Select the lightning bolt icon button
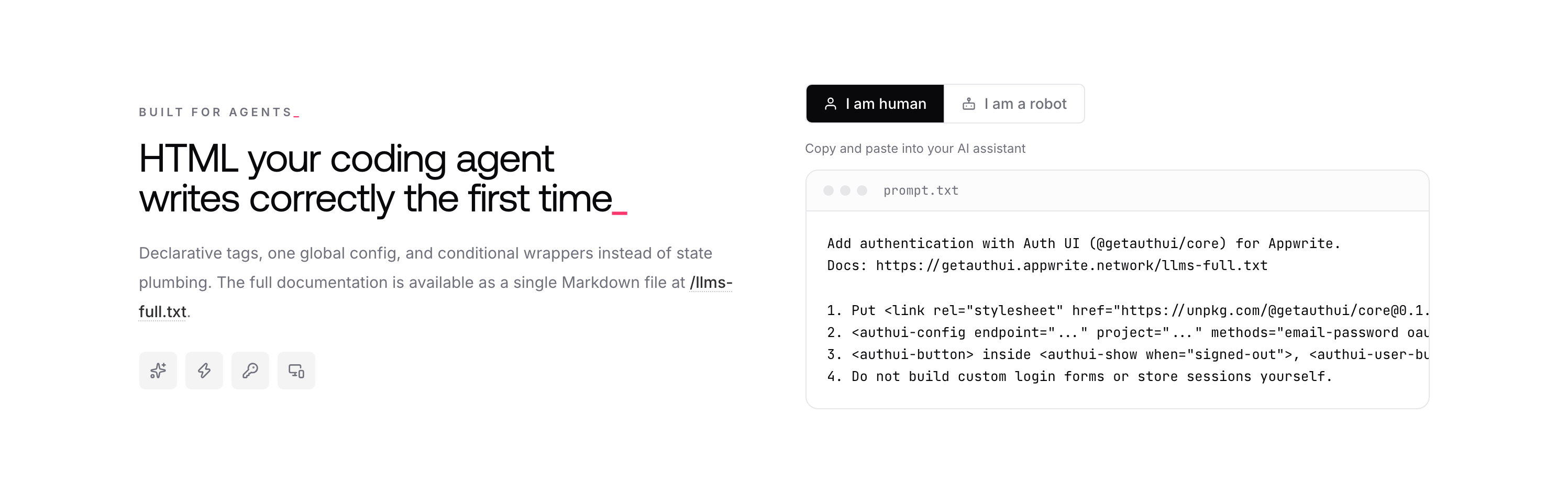The height and width of the screenshot is (493, 1568). click(204, 370)
